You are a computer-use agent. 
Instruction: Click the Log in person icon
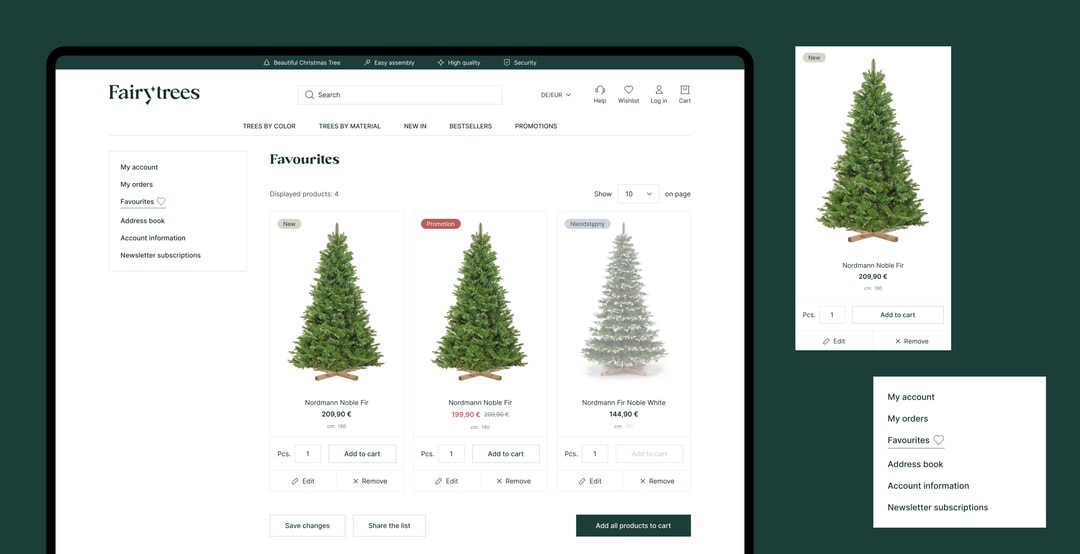pyautogui.click(x=658, y=90)
